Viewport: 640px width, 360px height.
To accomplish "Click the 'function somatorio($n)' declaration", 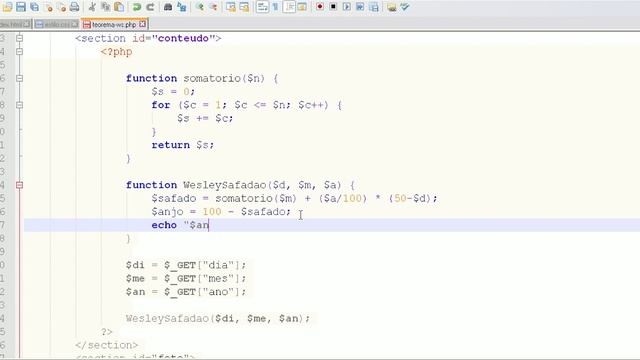I will (x=202, y=78).
